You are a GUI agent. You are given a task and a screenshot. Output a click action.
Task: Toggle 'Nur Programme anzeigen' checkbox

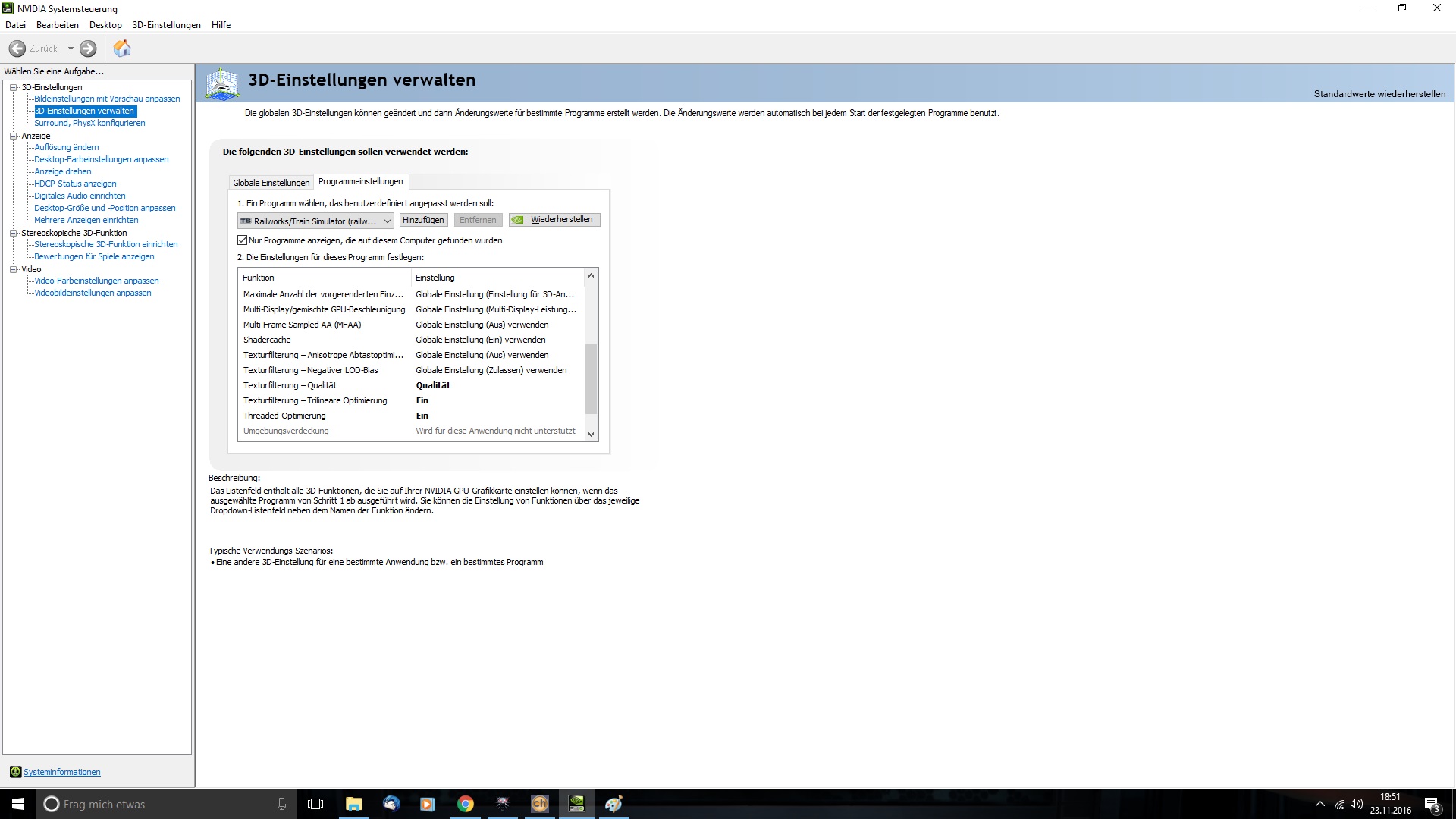pyautogui.click(x=243, y=240)
